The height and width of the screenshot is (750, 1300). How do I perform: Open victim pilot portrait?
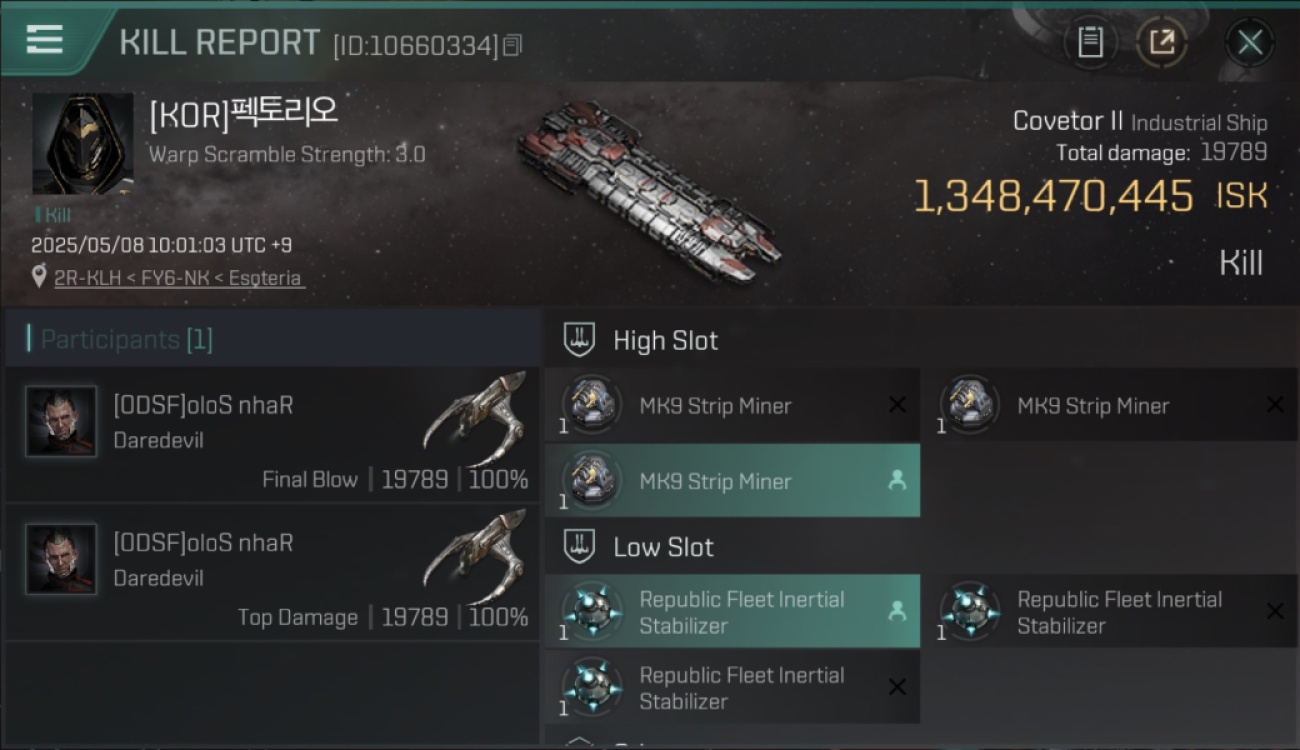click(x=83, y=144)
